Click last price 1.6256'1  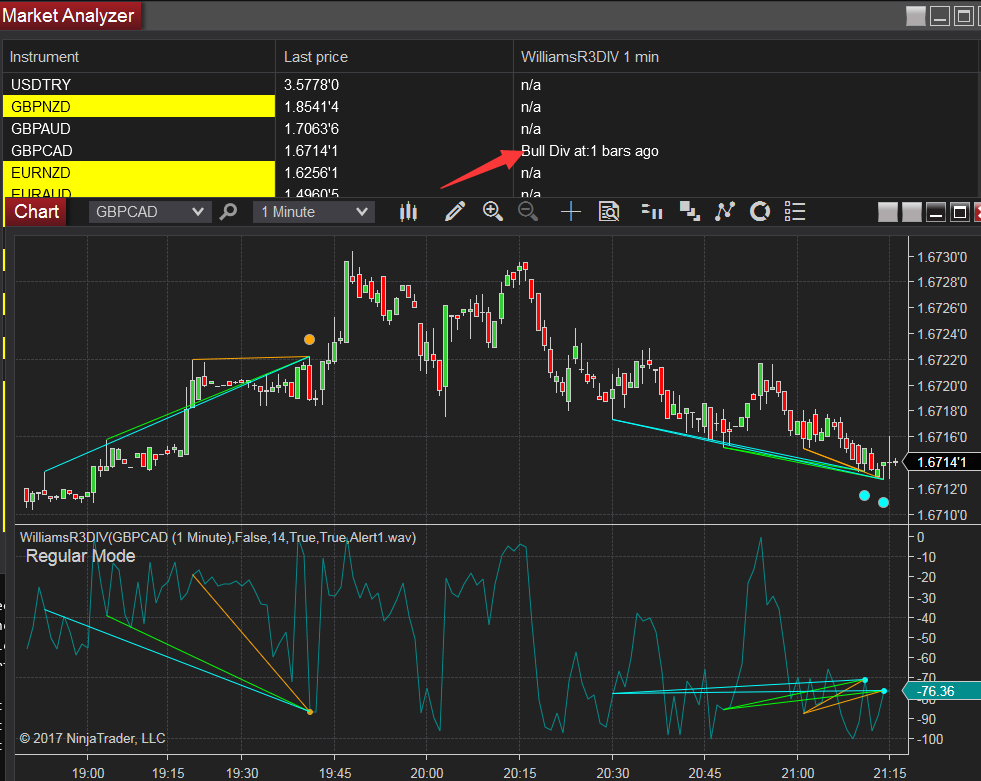(x=311, y=172)
